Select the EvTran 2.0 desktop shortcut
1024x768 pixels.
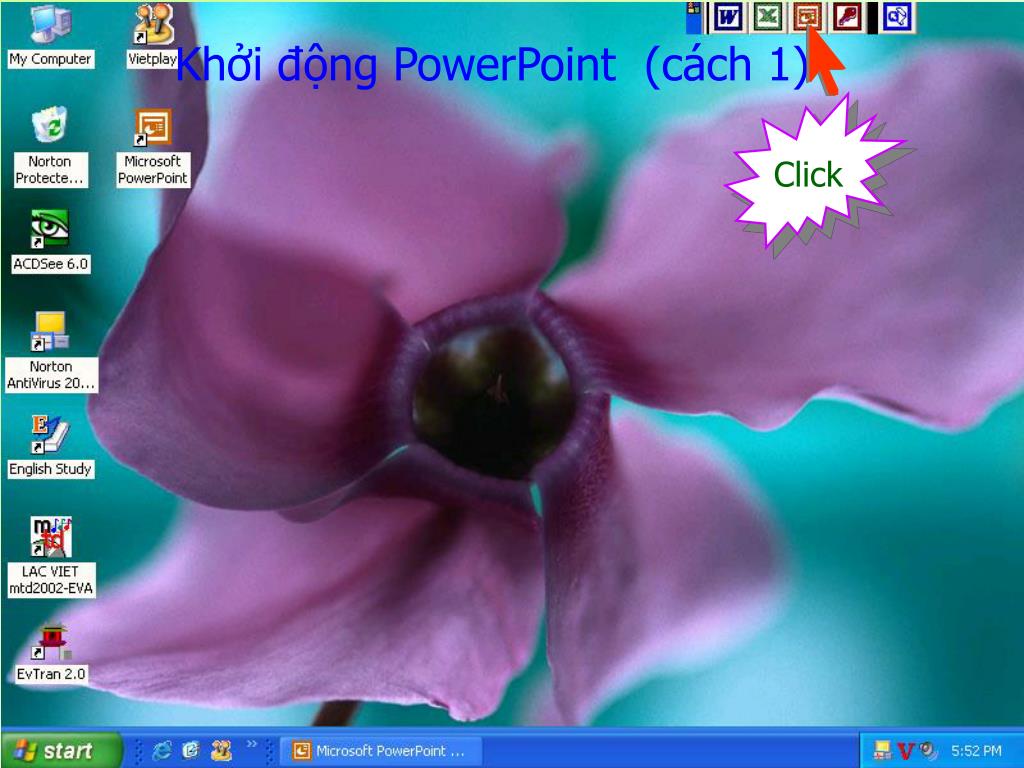50,652
